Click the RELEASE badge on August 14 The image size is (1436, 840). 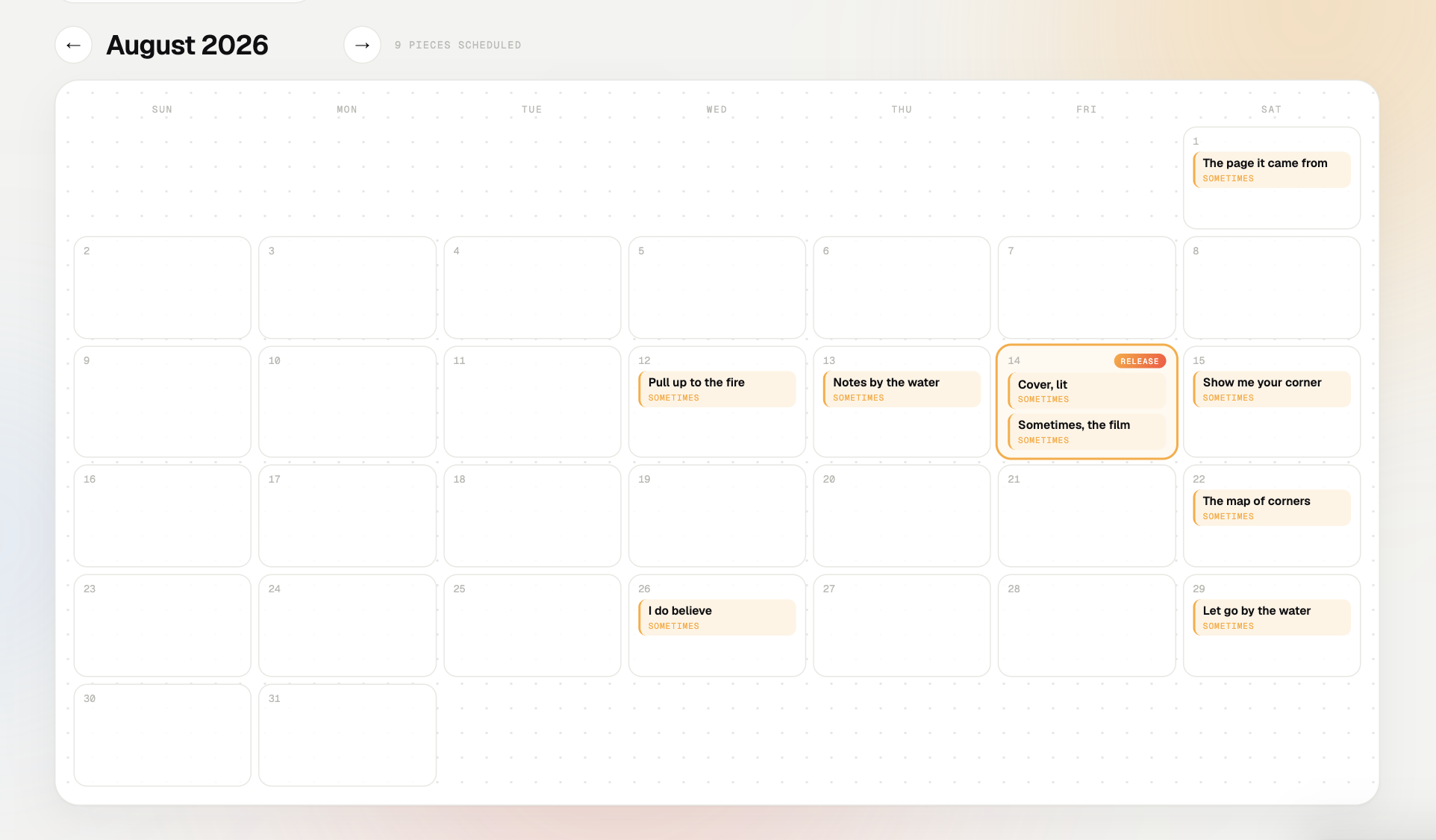pyautogui.click(x=1140, y=361)
